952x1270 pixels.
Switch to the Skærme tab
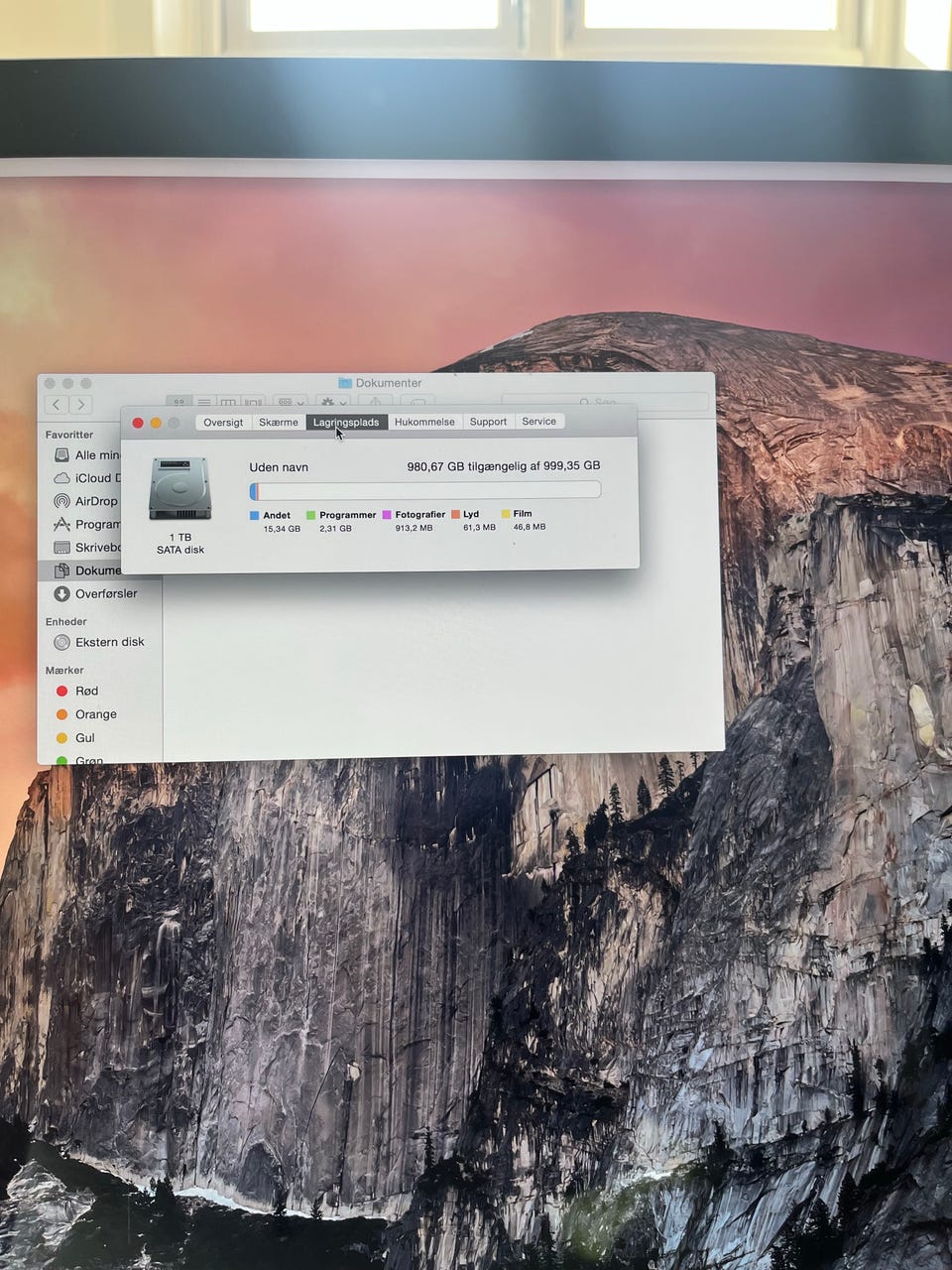pyautogui.click(x=279, y=422)
